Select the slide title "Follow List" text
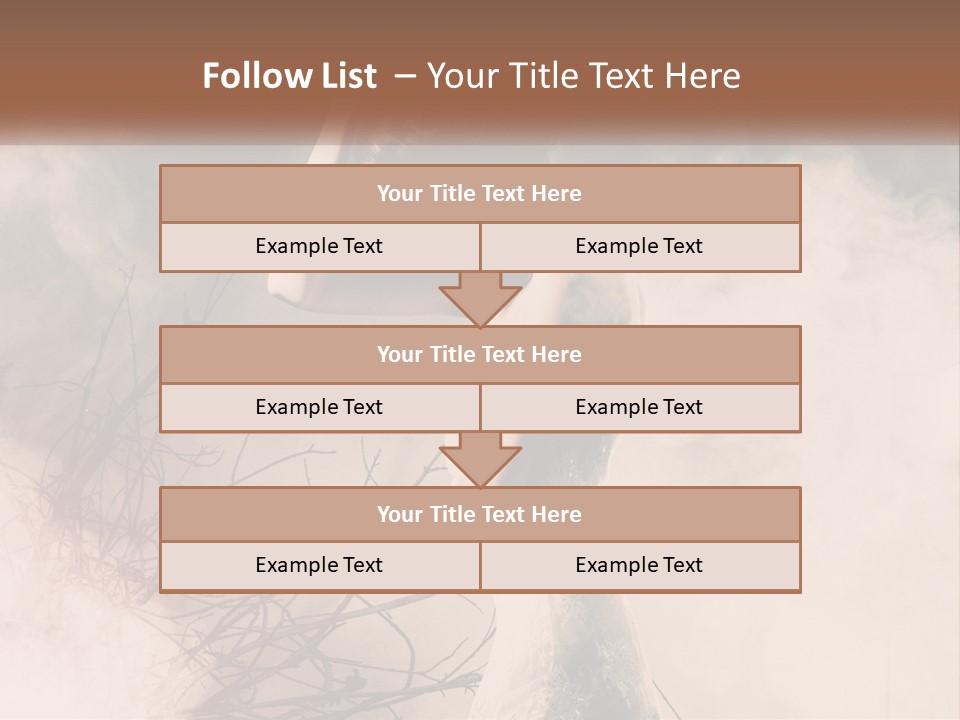 click(290, 76)
